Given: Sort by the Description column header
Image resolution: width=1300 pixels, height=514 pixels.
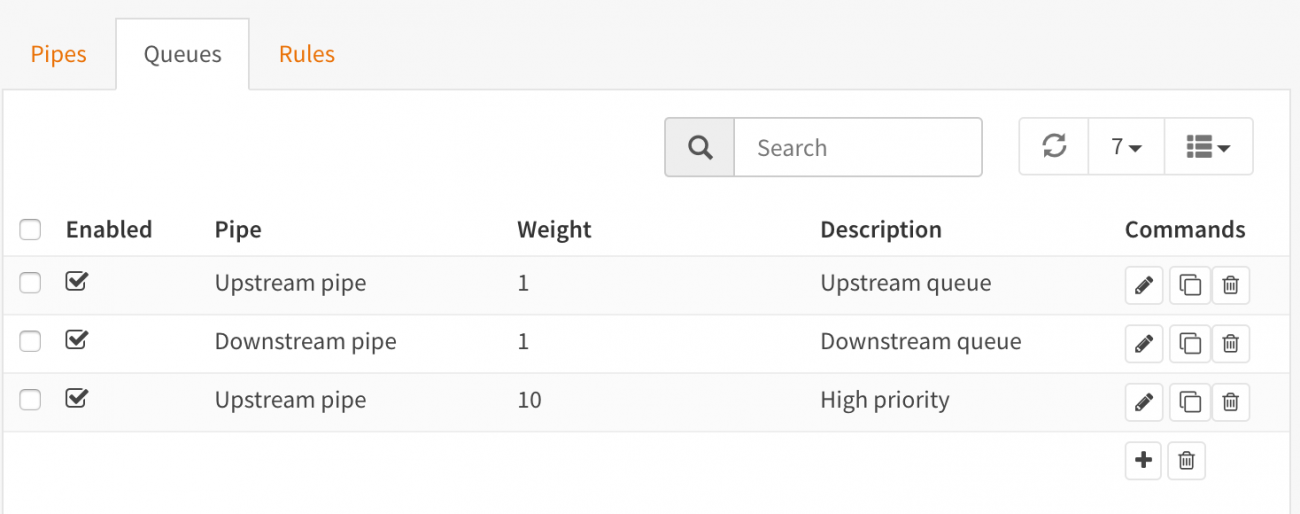Looking at the screenshot, I should point(881,230).
